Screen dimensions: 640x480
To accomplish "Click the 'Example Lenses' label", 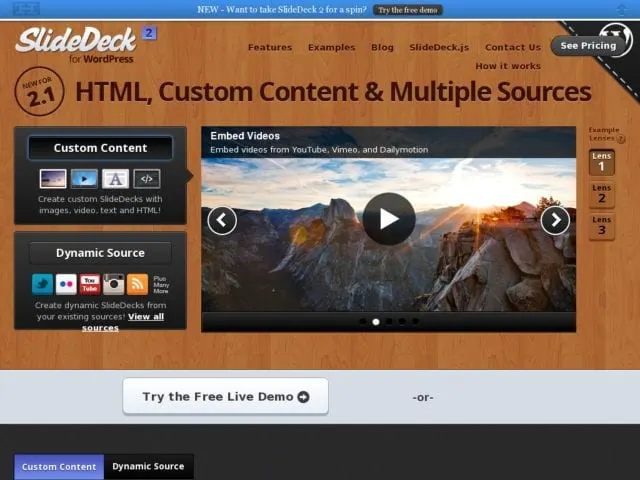I will coord(603,134).
